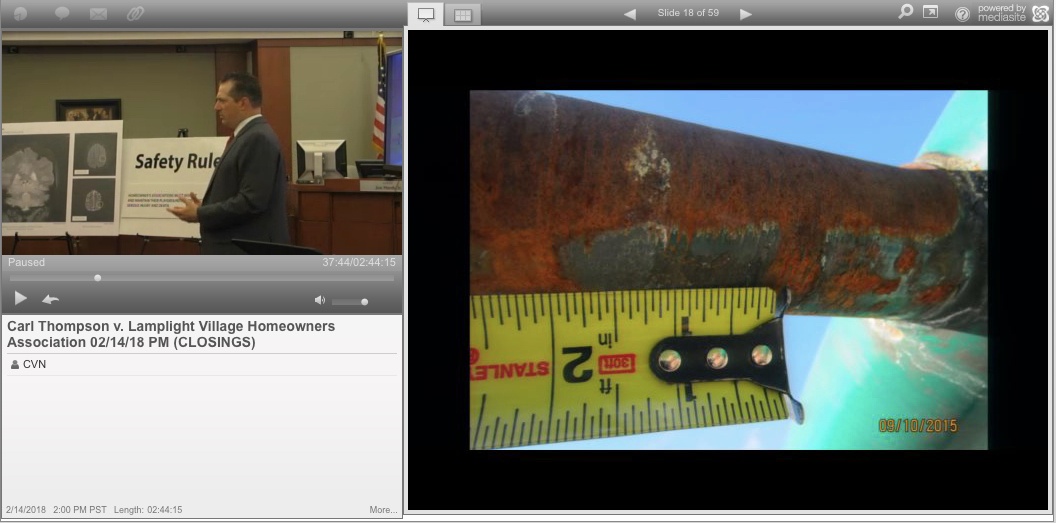This screenshot has width=1056, height=523.
Task: Switch to single slide view
Action: [426, 15]
